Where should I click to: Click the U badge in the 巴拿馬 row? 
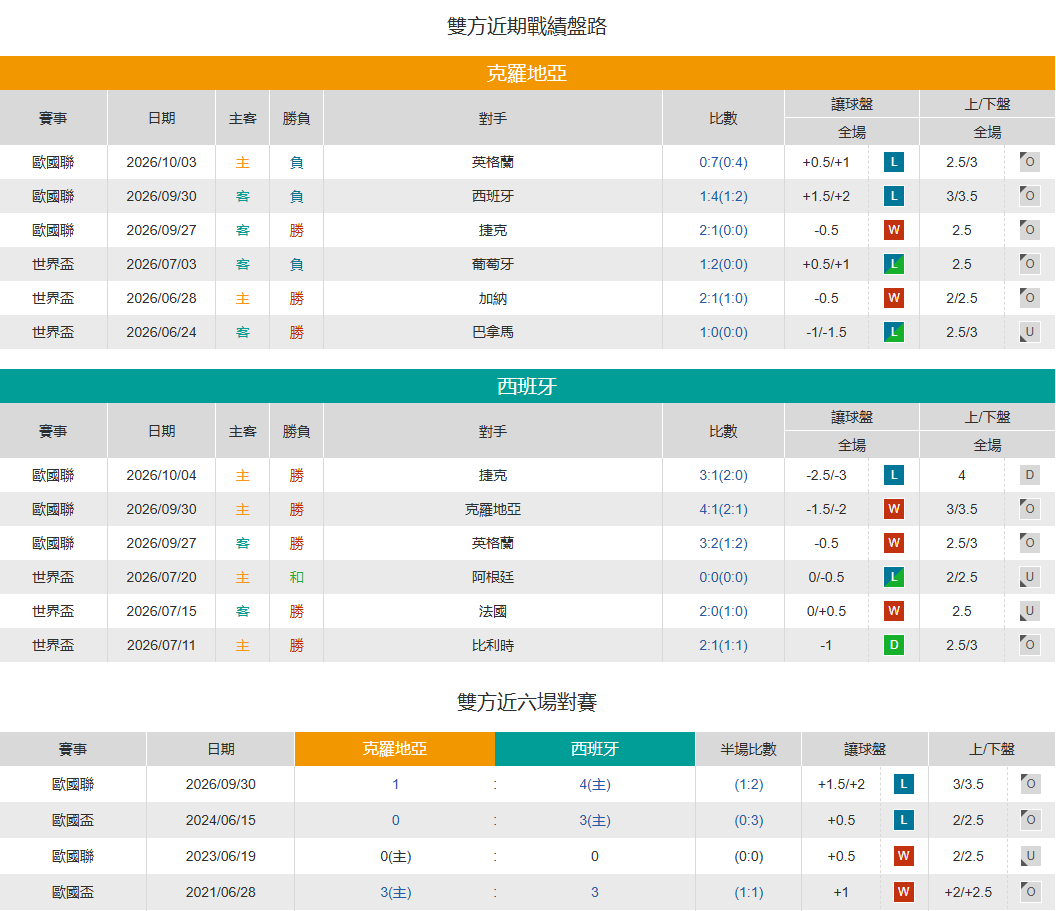point(1030,332)
